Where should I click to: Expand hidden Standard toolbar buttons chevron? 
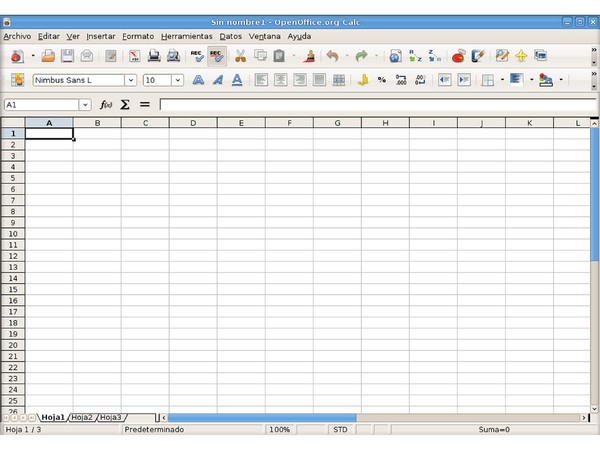click(594, 50)
